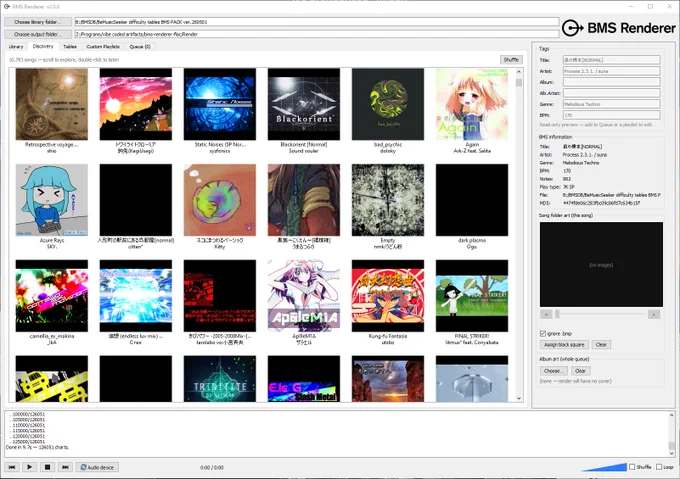
Task: Click the library folder path field
Action: (x=317, y=22)
